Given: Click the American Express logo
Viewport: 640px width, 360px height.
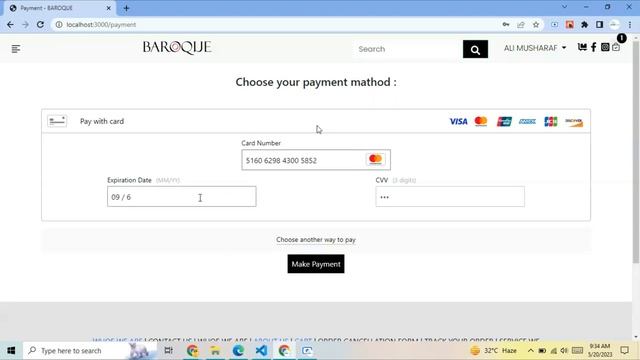Looking at the screenshot, I should click(527, 121).
